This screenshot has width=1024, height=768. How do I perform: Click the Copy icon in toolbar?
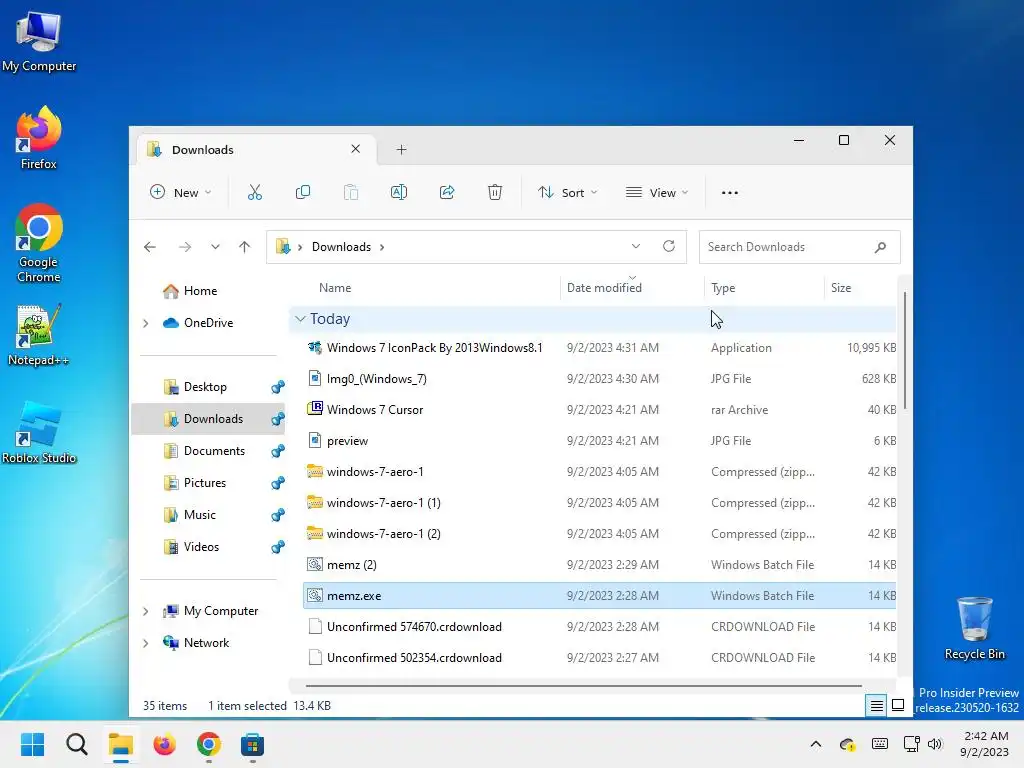click(302, 193)
